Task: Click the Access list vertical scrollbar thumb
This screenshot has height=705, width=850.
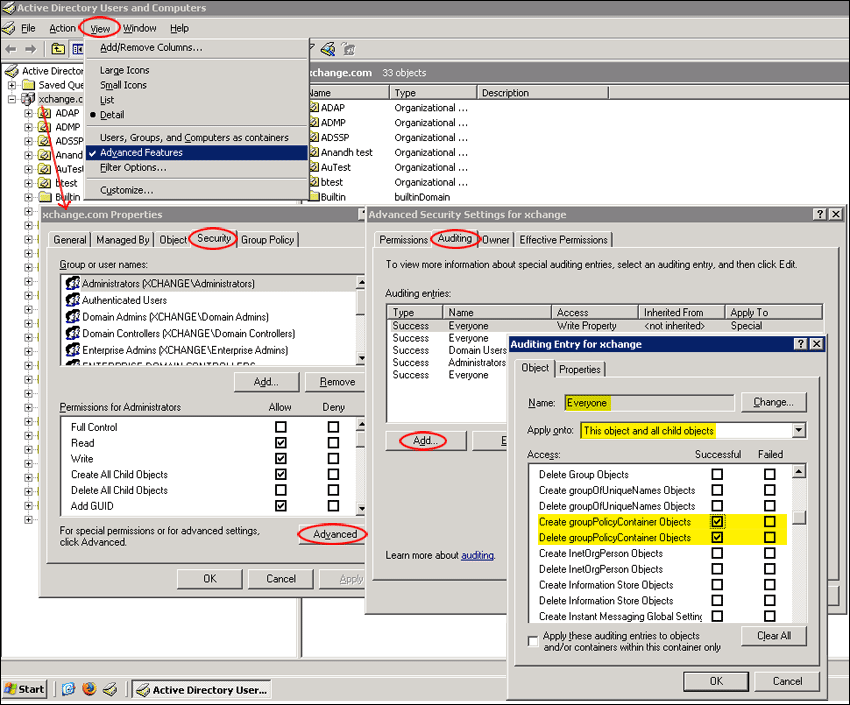Action: [799, 517]
